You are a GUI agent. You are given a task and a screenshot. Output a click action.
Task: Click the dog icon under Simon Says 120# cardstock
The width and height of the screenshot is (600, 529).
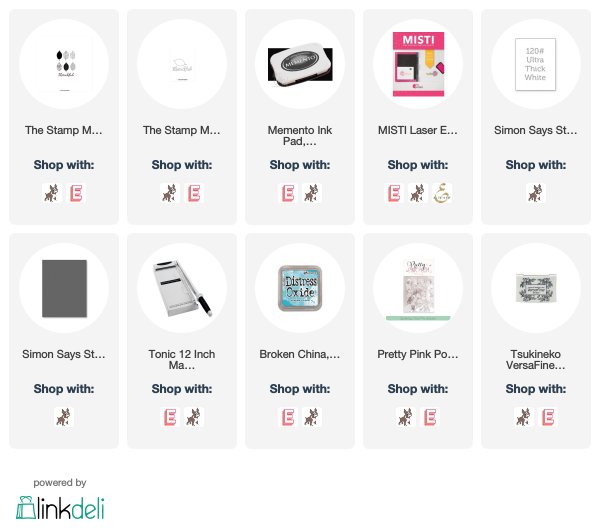pyautogui.click(x=535, y=193)
